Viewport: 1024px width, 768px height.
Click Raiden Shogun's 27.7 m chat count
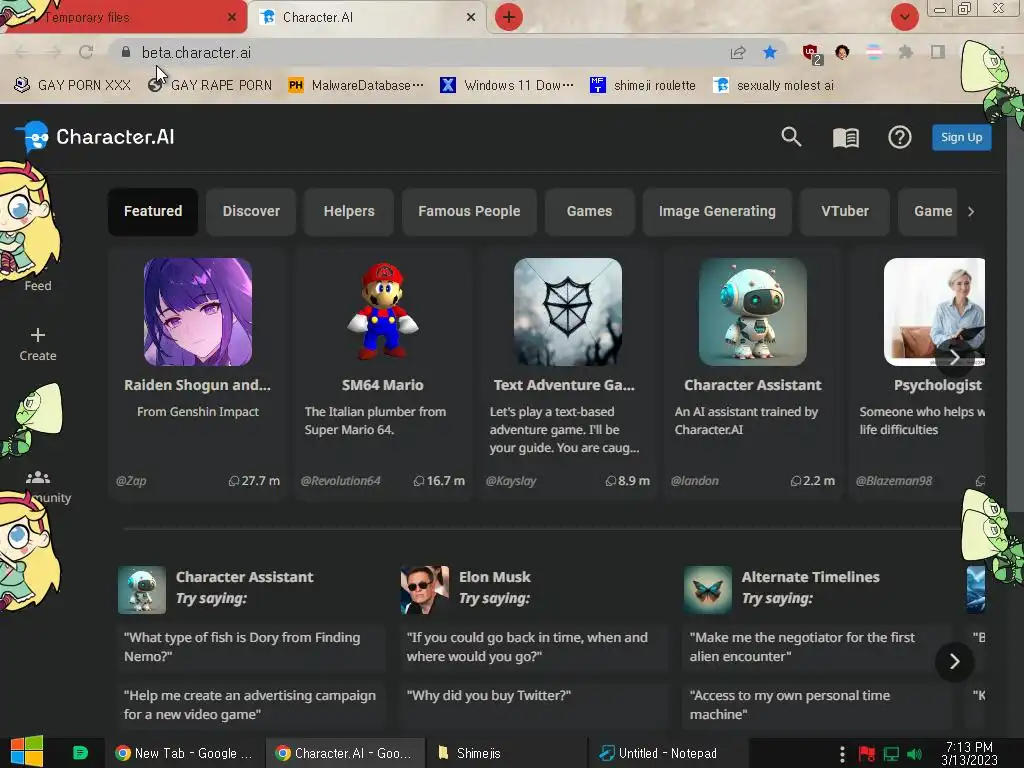coord(254,481)
